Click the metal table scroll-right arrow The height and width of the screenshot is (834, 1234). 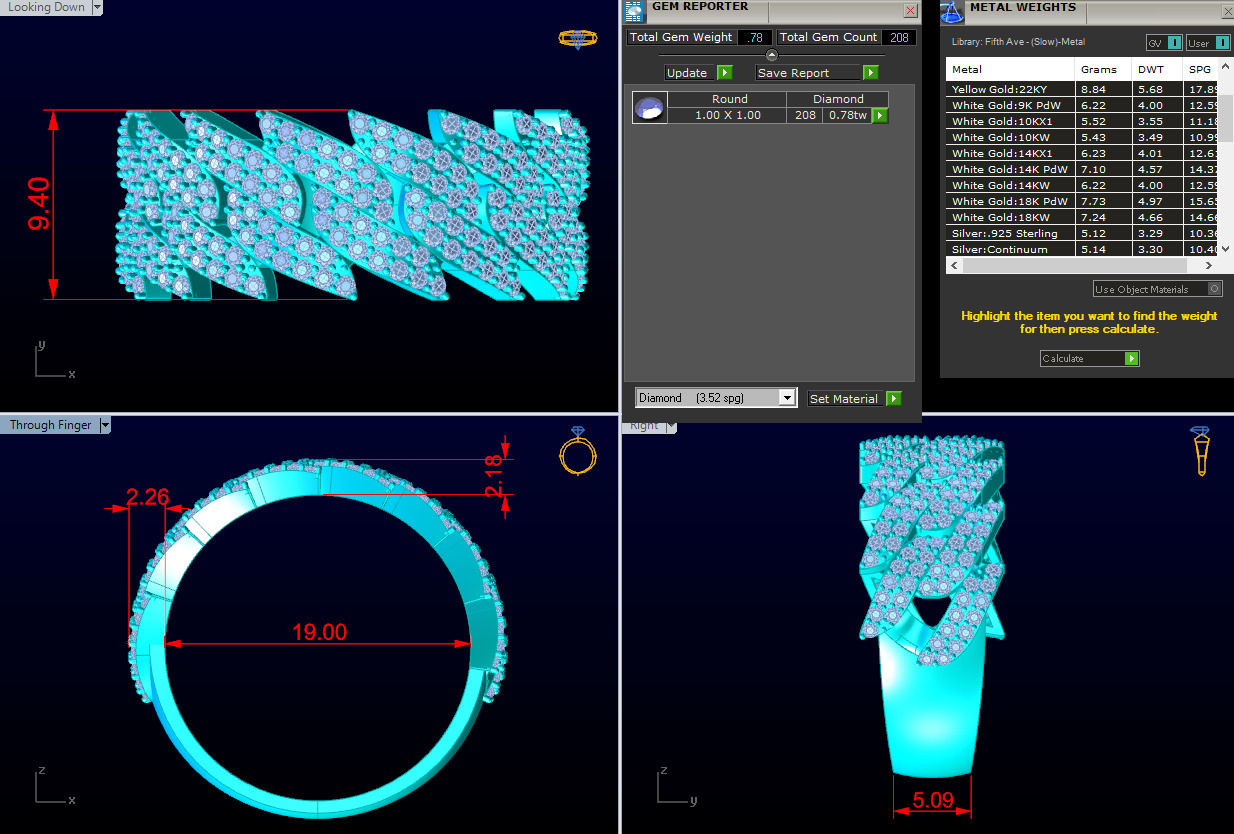1209,266
